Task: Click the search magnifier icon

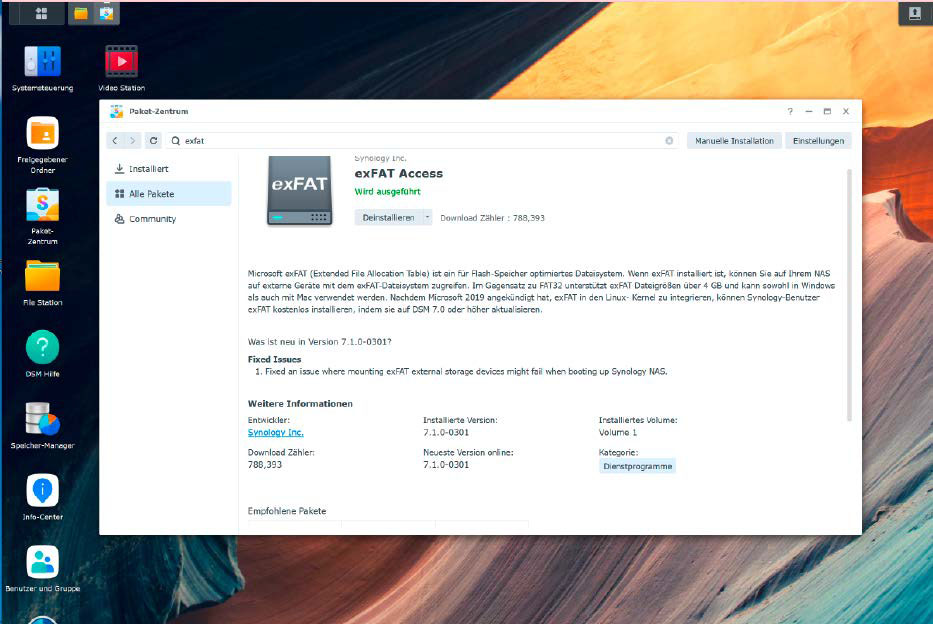Action: click(x=176, y=141)
